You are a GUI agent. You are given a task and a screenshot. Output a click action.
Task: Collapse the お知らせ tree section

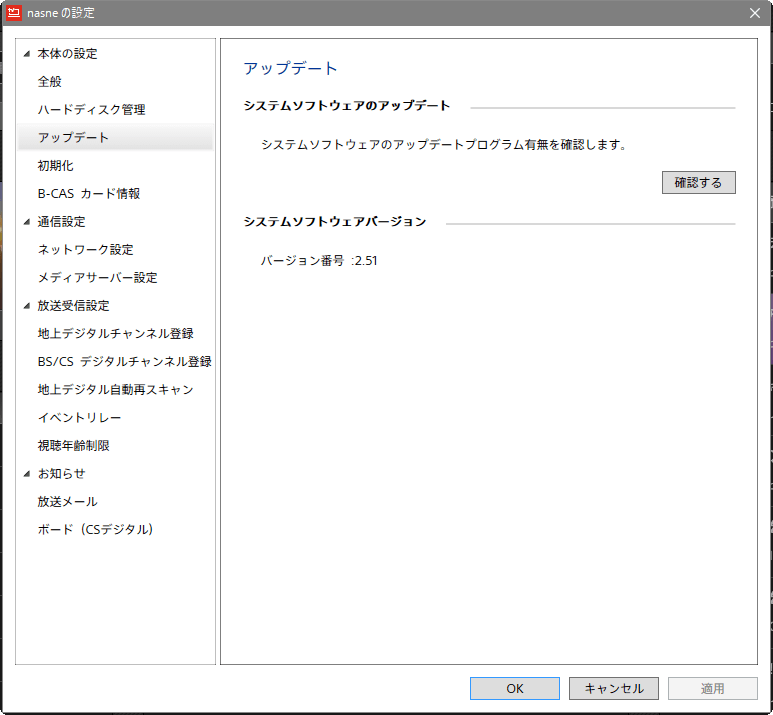[x=27, y=474]
